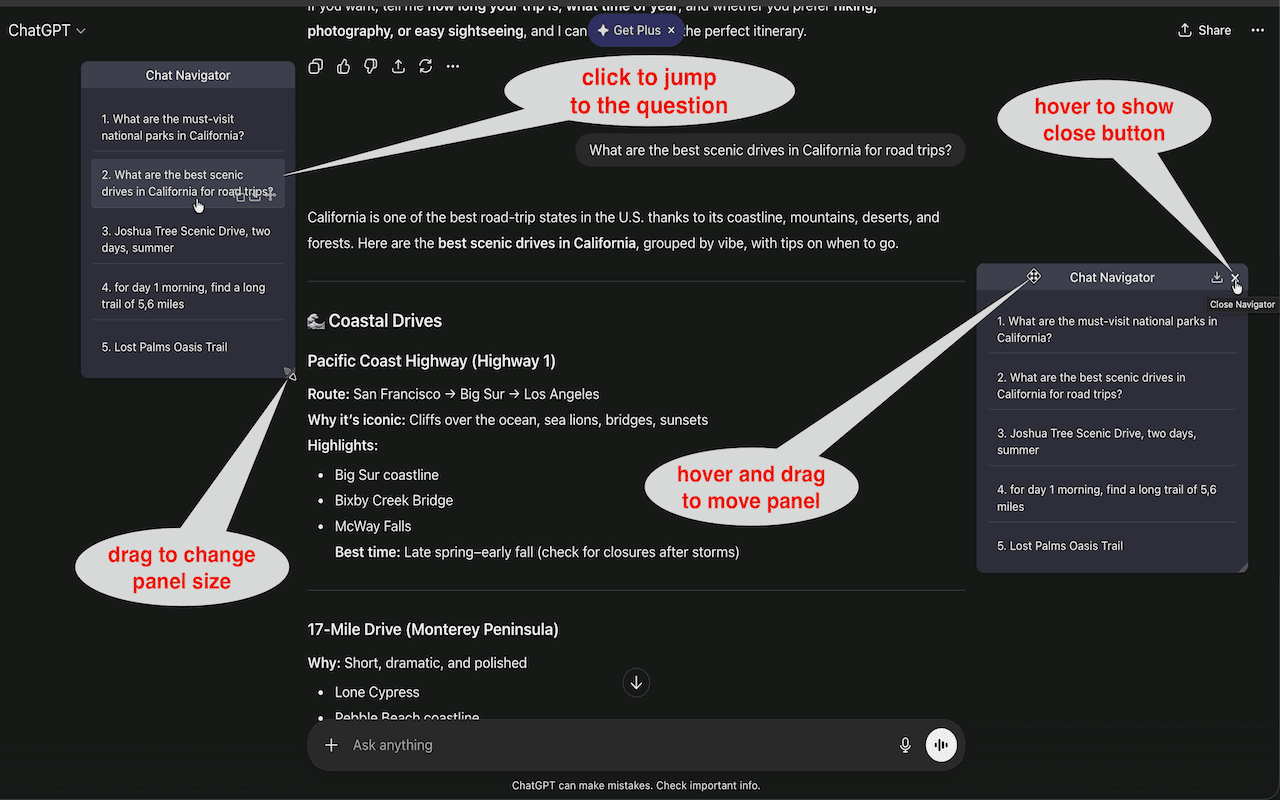1280x800 pixels.
Task: Regenerate the ChatGPT response
Action: 427,65
